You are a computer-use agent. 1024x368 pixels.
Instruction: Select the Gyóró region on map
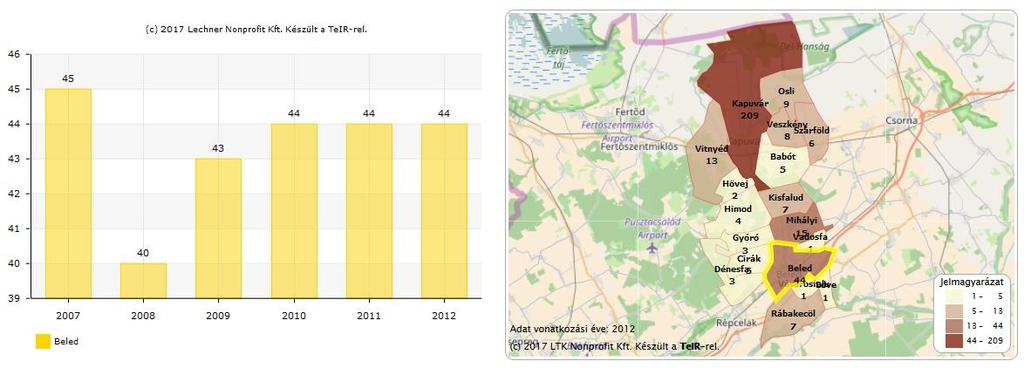(744, 243)
